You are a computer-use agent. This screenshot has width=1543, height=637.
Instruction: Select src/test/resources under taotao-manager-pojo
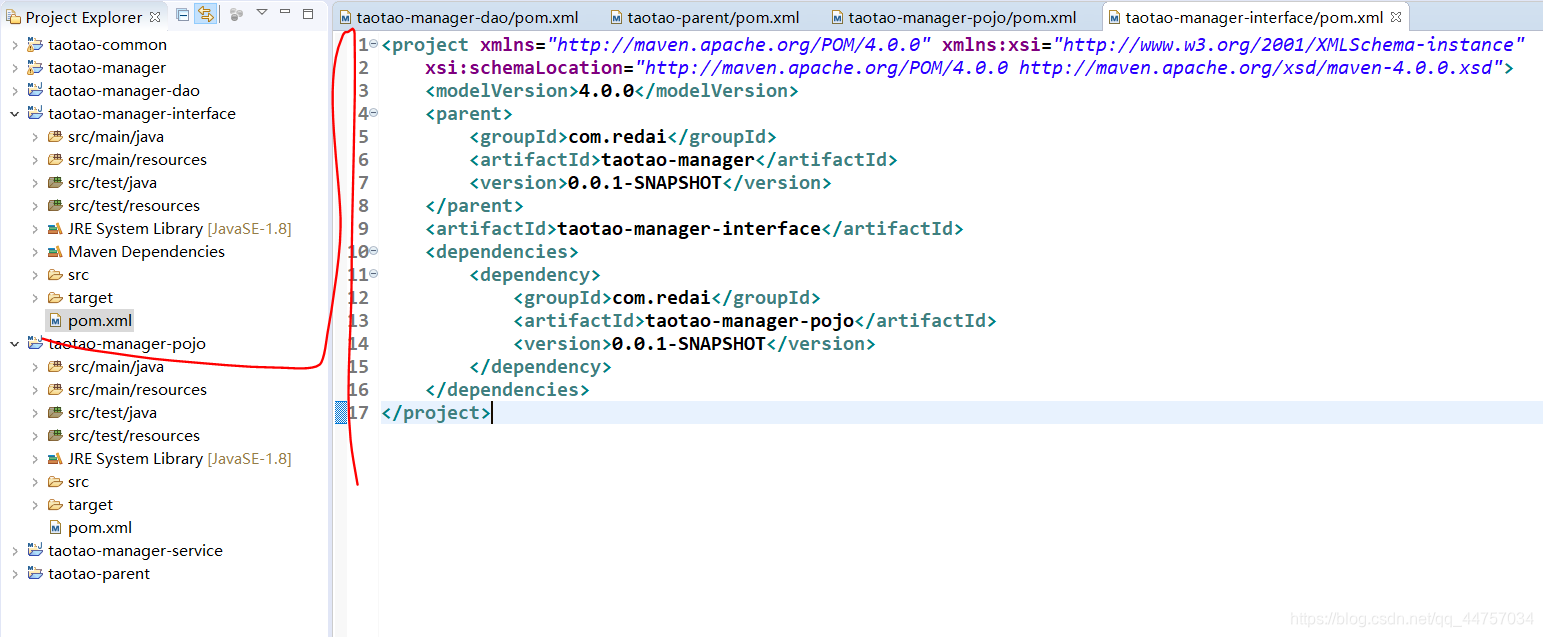(x=134, y=436)
